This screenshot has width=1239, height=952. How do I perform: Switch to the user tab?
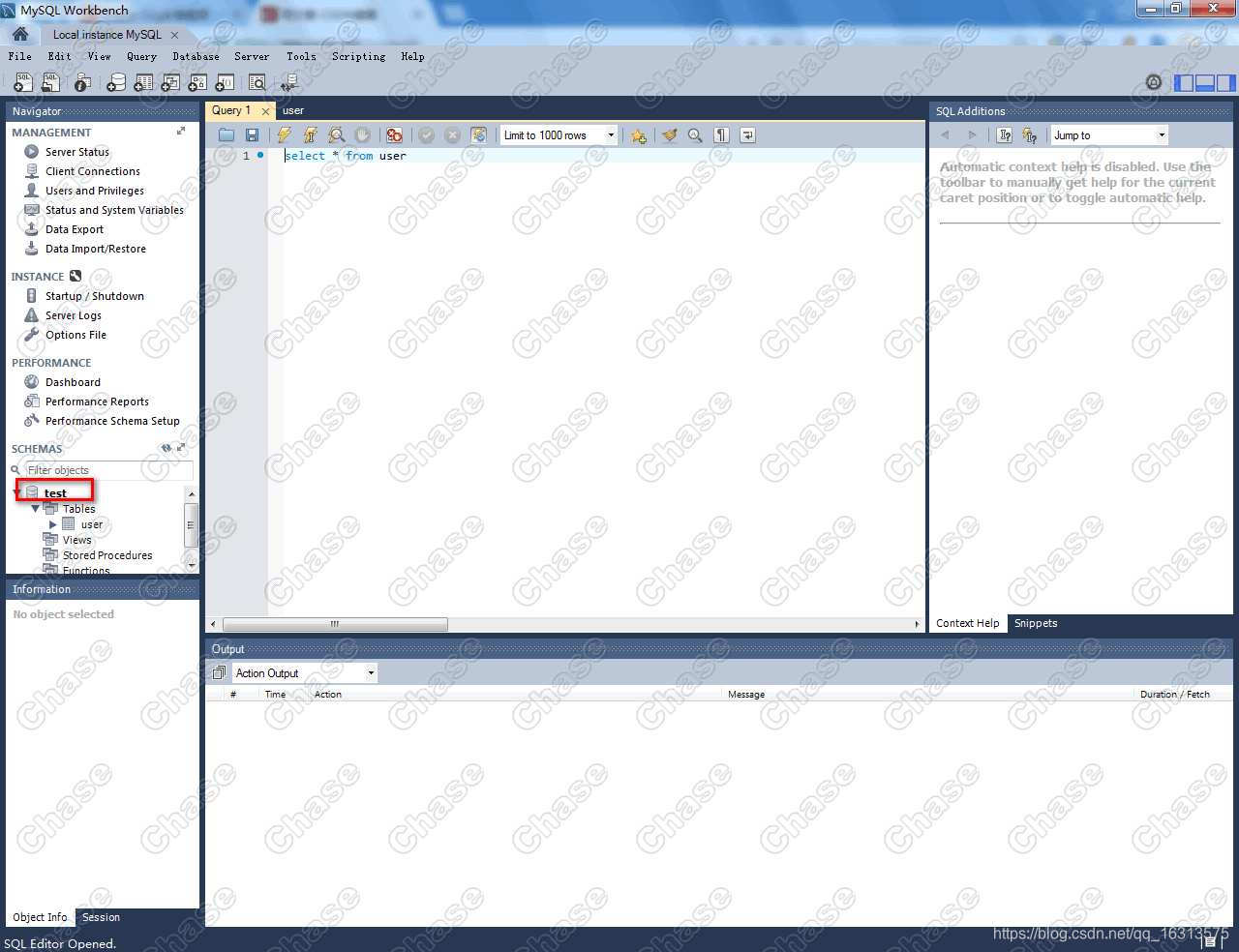tap(293, 110)
